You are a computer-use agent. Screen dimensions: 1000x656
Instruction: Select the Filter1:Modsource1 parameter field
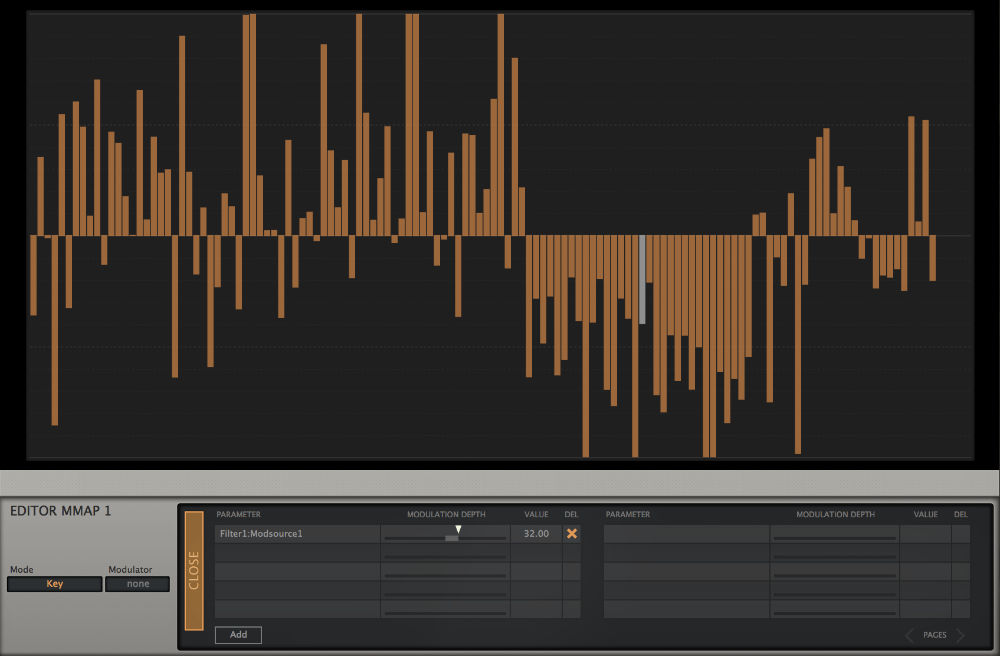click(297, 534)
